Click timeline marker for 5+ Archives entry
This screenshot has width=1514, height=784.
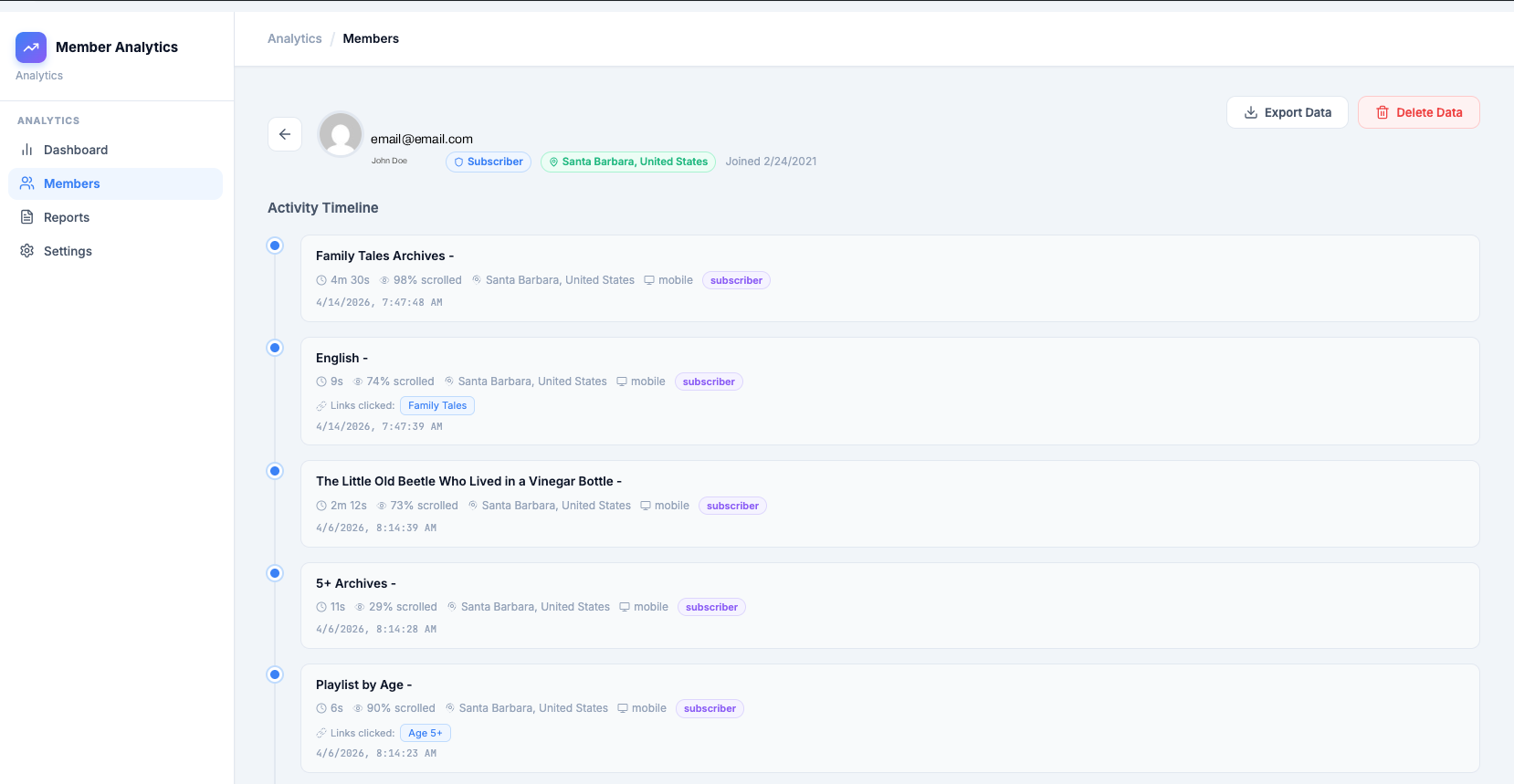point(275,573)
